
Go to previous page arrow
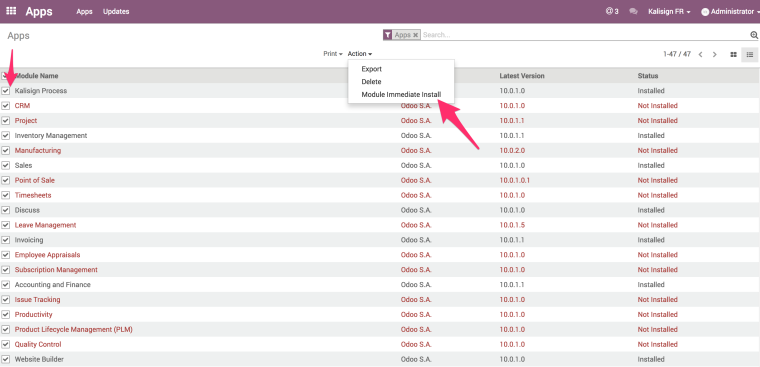coord(700,54)
